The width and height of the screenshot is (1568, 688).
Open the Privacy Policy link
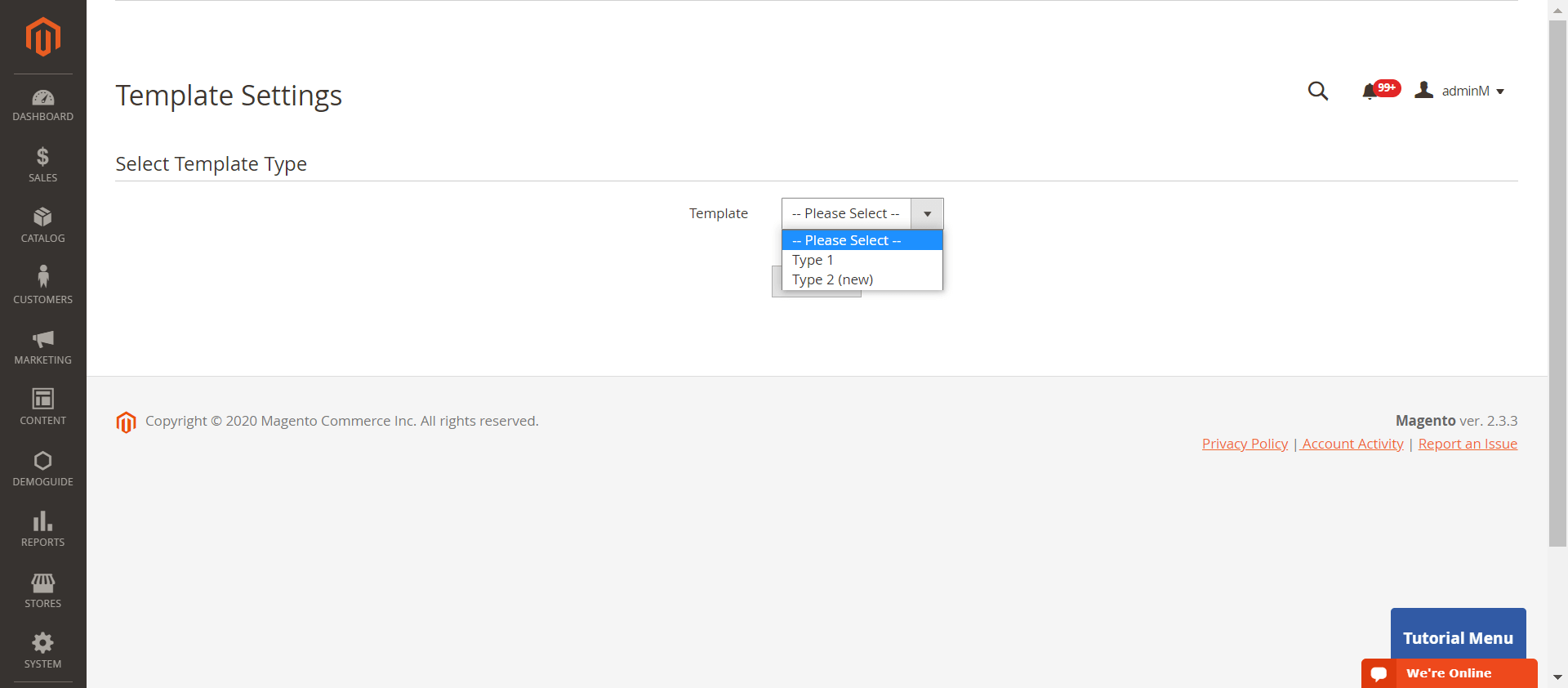tap(1245, 444)
